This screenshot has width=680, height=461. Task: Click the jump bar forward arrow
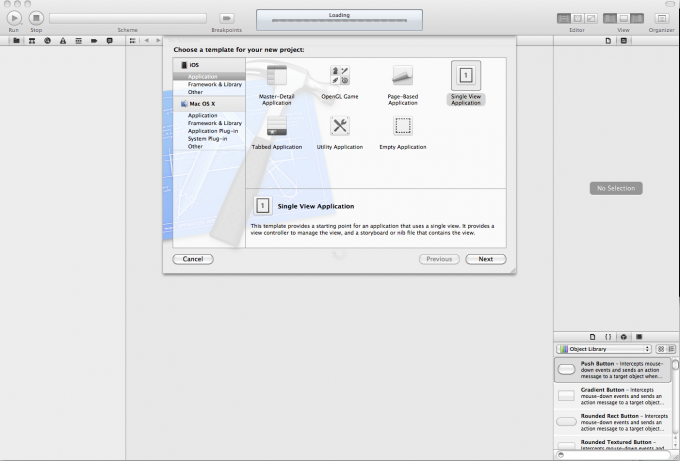click(158, 40)
